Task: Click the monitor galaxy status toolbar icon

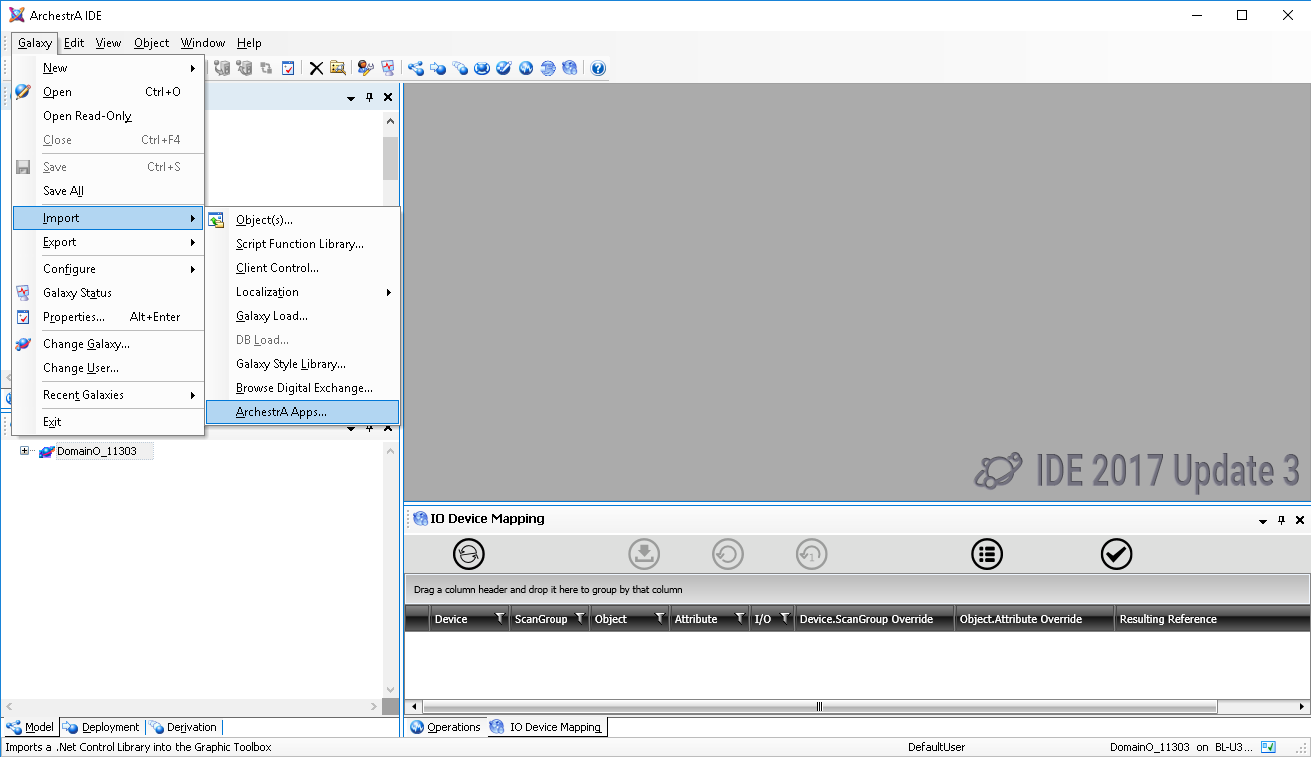Action: click(388, 68)
